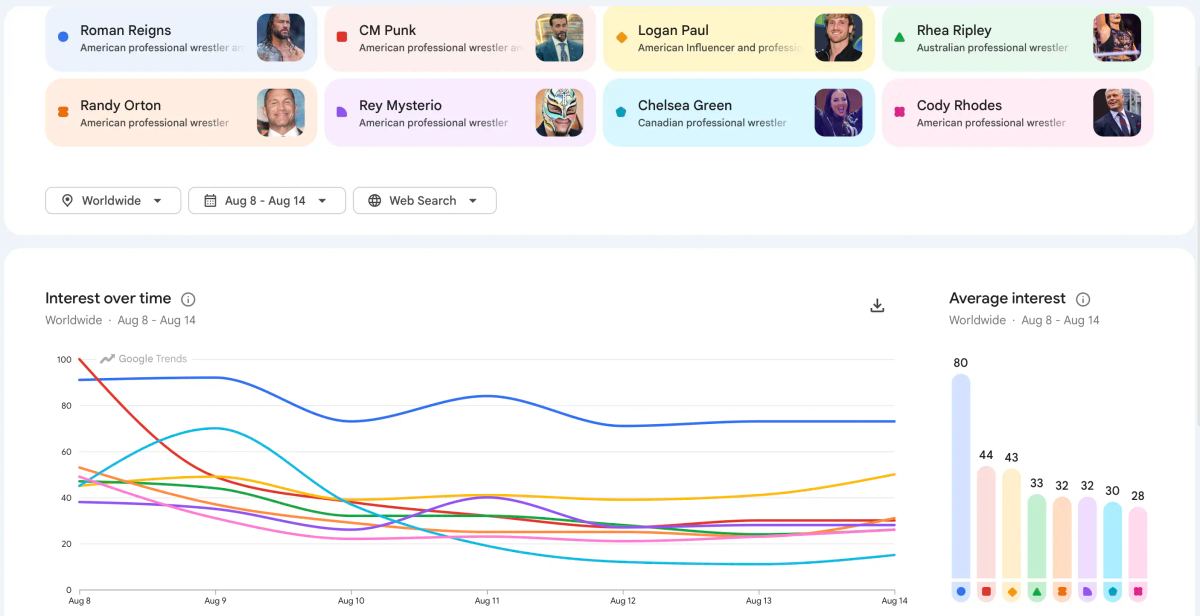Click Rhea Ripley green triangle marker
1200x616 pixels.
pos(900,37)
